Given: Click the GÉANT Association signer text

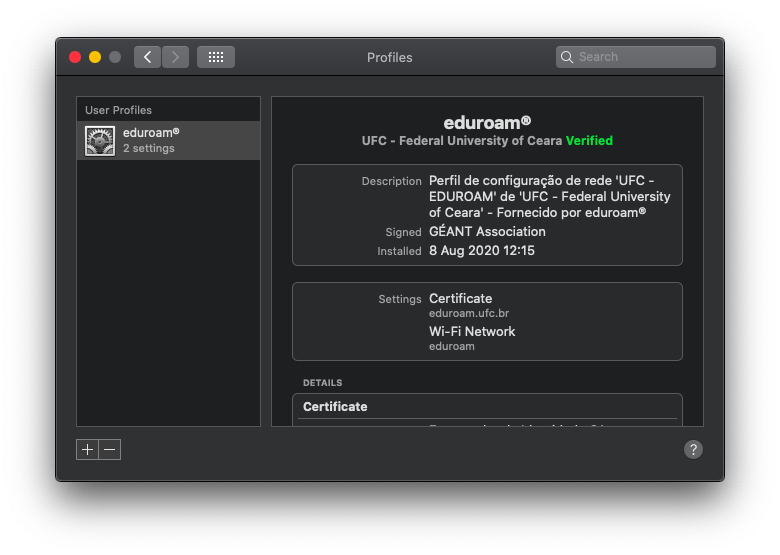Looking at the screenshot, I should click(488, 231).
